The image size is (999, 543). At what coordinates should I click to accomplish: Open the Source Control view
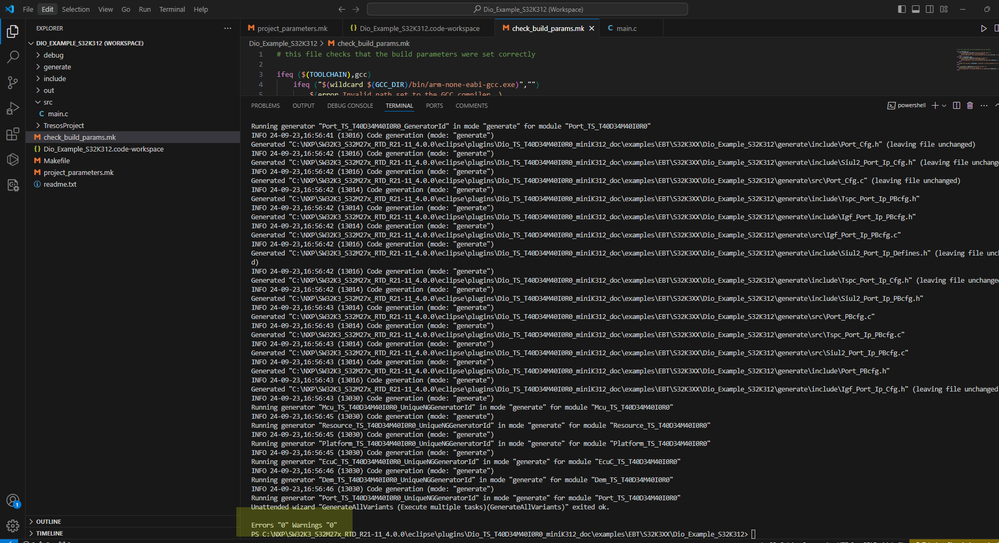12,83
